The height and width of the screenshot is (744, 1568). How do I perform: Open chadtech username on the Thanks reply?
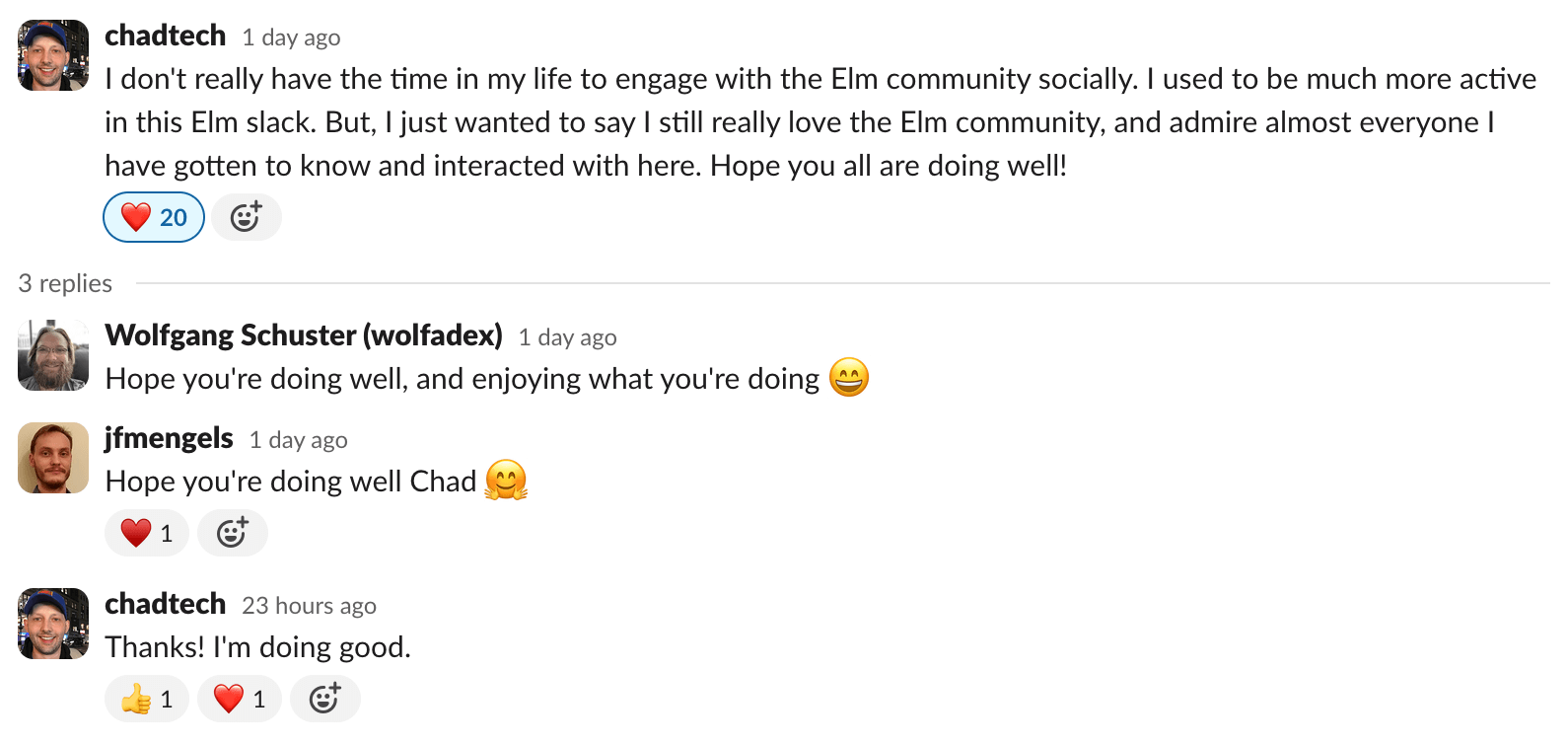click(x=166, y=604)
